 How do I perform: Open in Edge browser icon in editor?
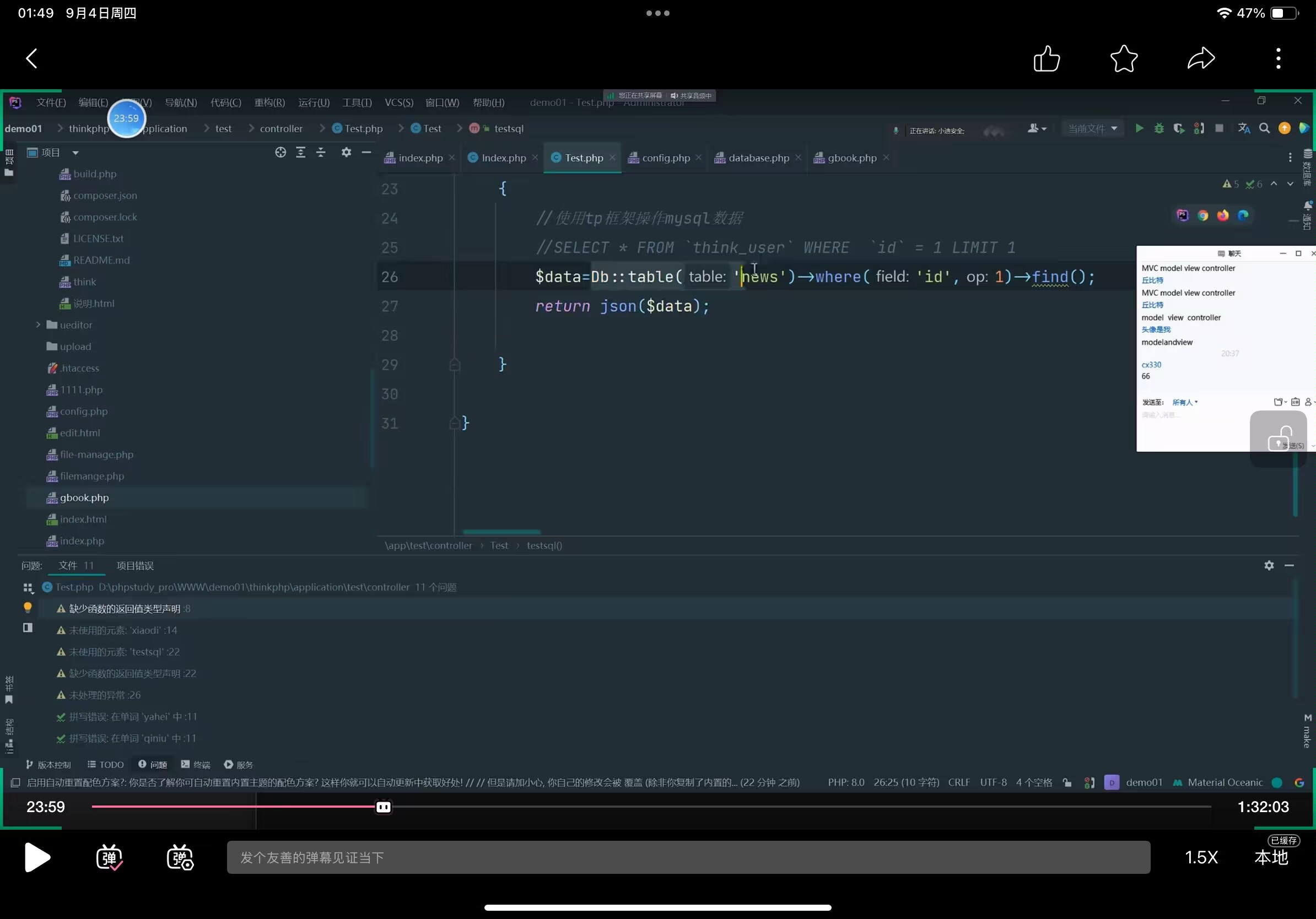pyautogui.click(x=1243, y=215)
